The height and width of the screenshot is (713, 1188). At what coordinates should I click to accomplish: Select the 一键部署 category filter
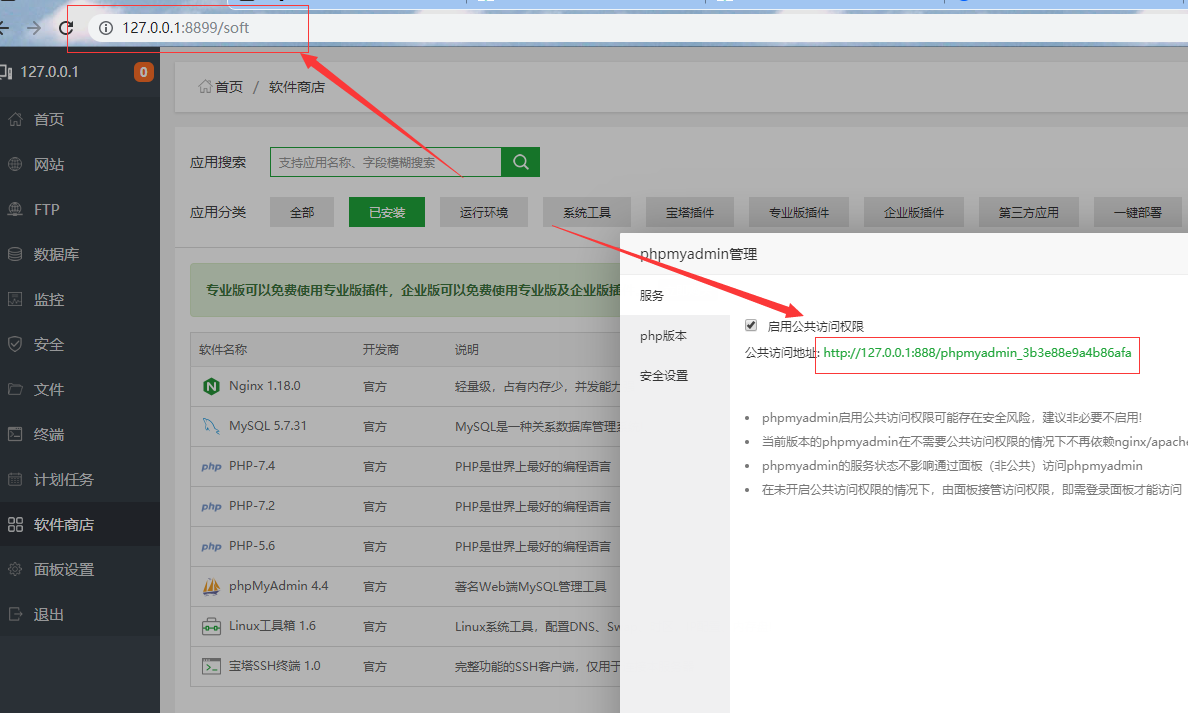[1137, 212]
